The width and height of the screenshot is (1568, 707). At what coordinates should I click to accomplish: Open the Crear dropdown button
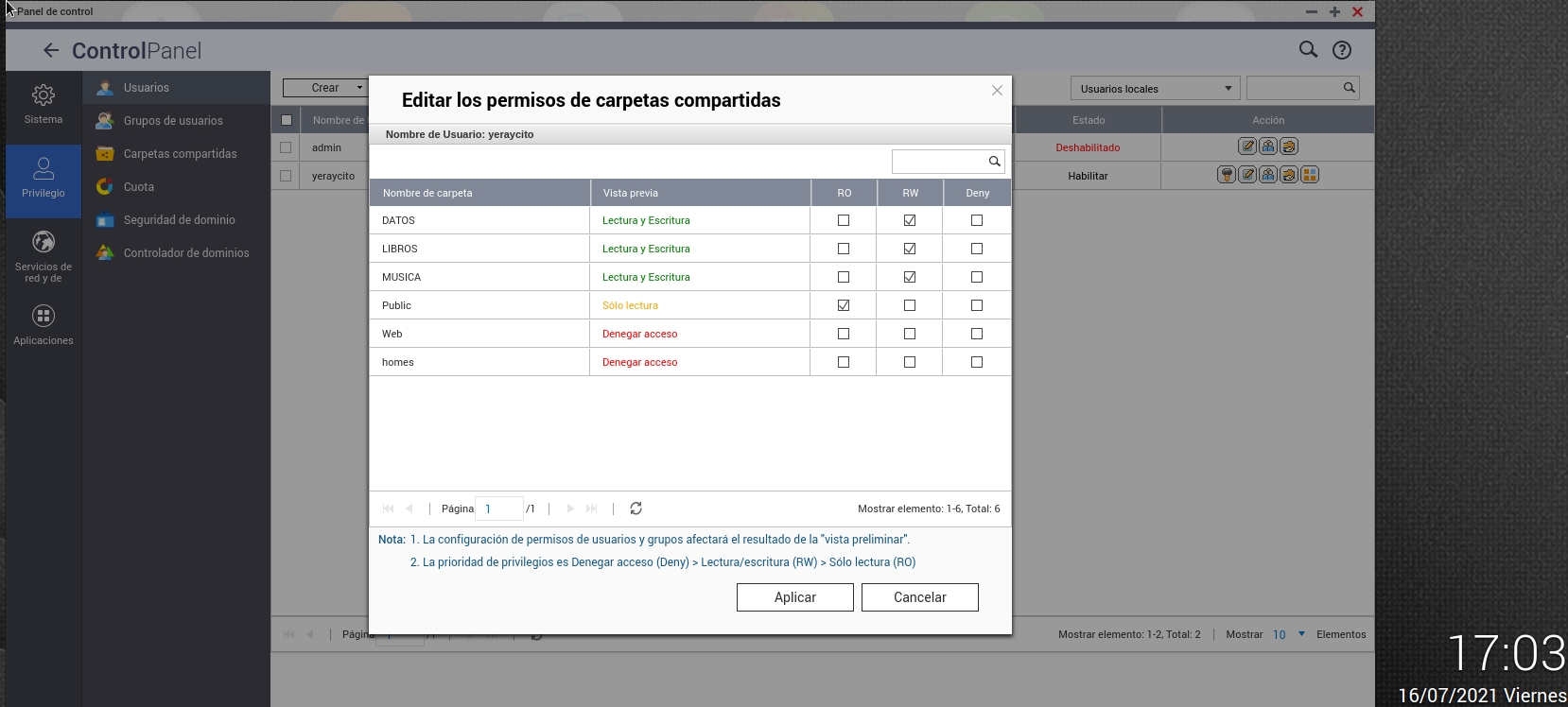click(326, 88)
